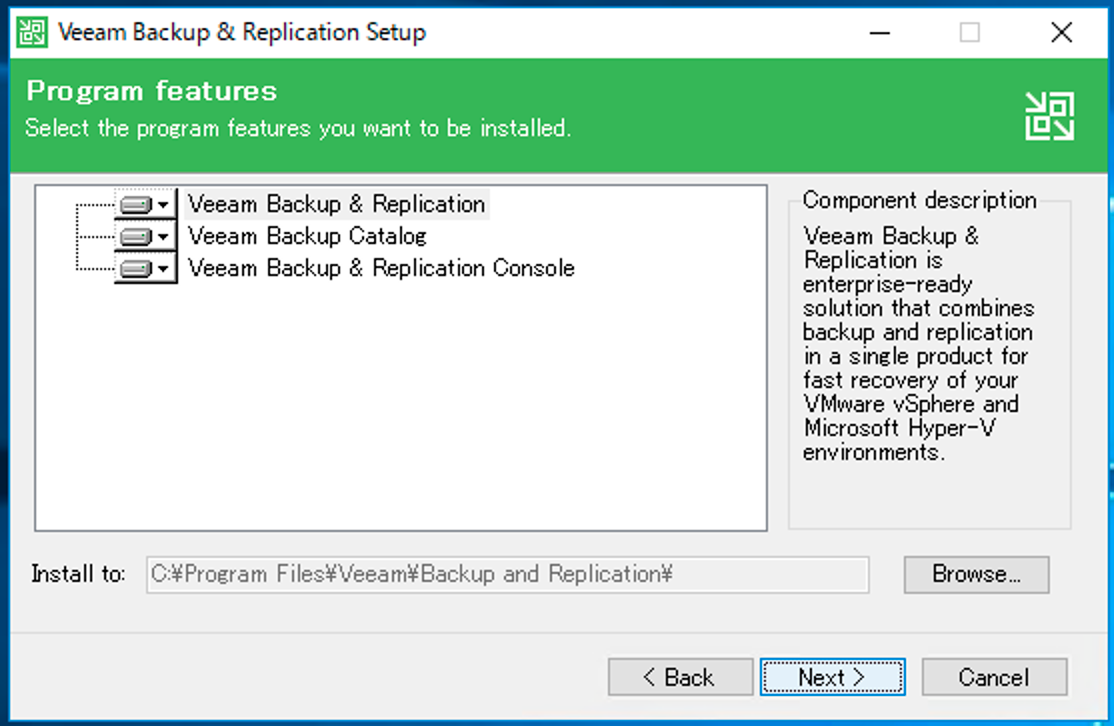Viewport: 1114px width, 726px height.
Task: Cancel the Veeam setup wizard
Action: [x=994, y=677]
